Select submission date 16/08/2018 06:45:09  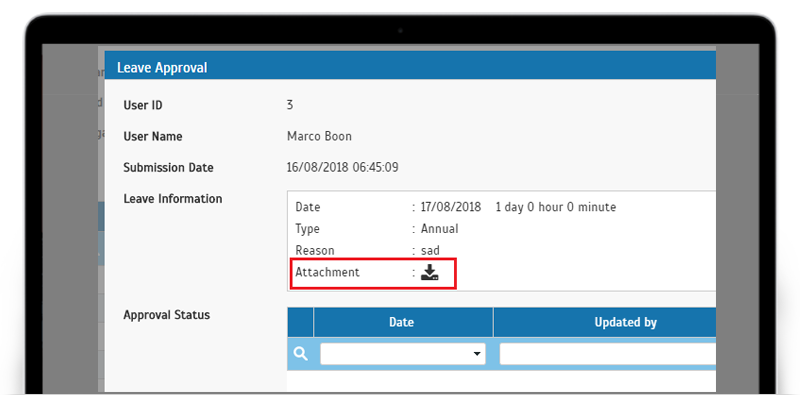[x=343, y=167]
